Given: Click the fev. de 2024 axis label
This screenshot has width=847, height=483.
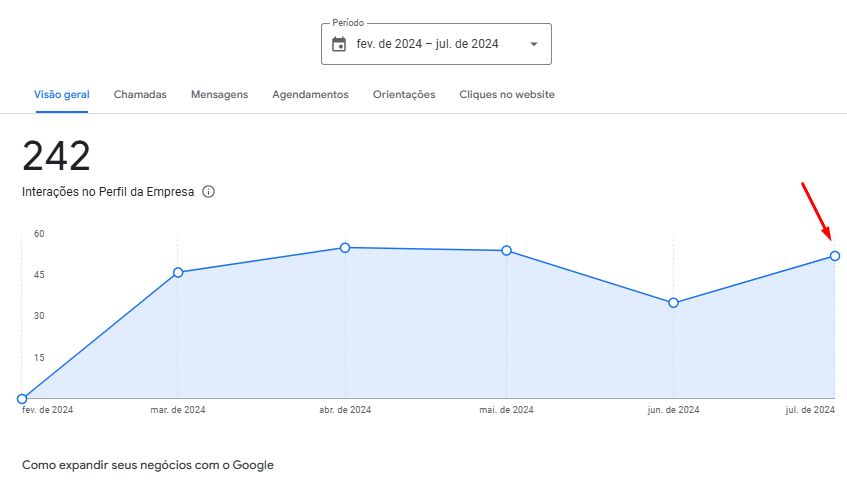Looking at the screenshot, I should coord(48,410).
